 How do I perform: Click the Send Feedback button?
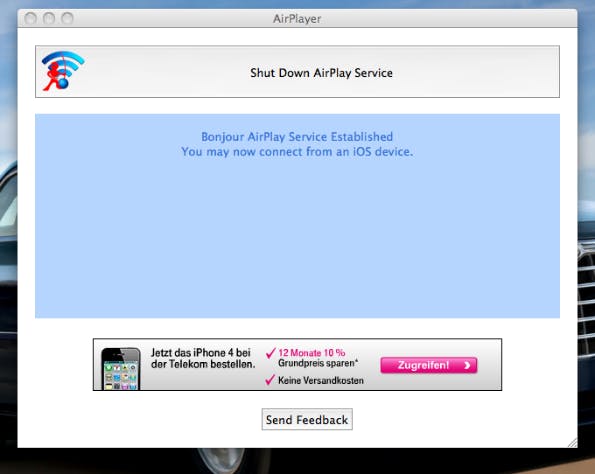click(307, 419)
